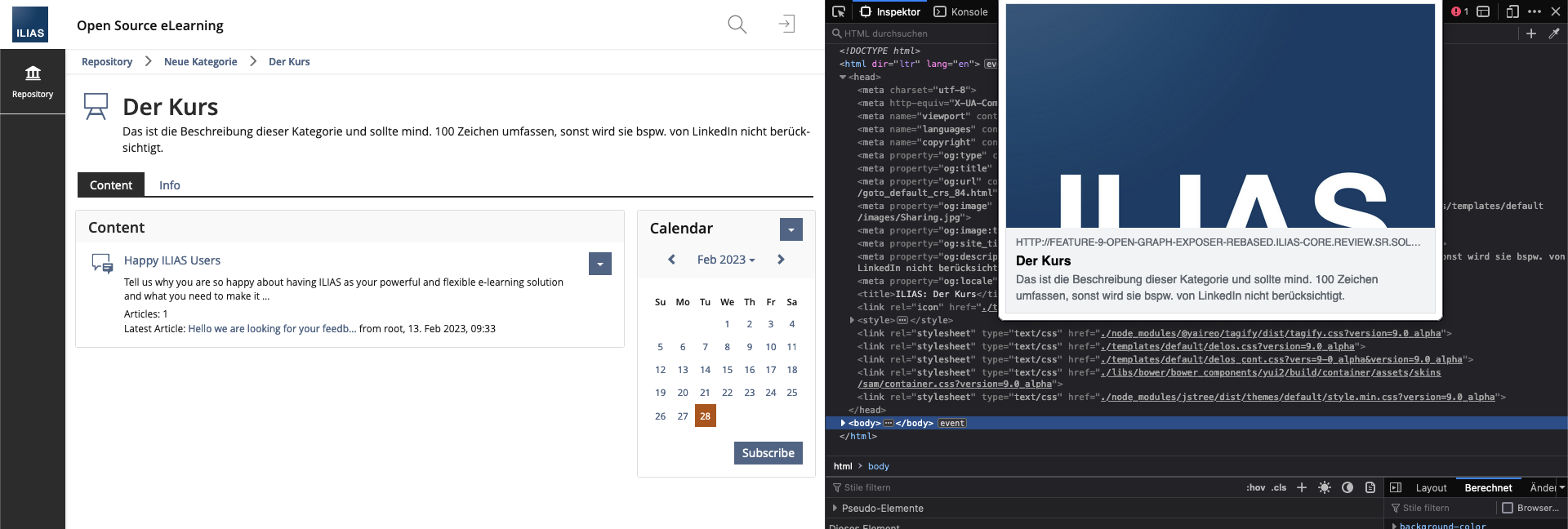Image resolution: width=1568 pixels, height=529 pixels.
Task: Enable Browser styles checkbox
Action: pos(1508,508)
